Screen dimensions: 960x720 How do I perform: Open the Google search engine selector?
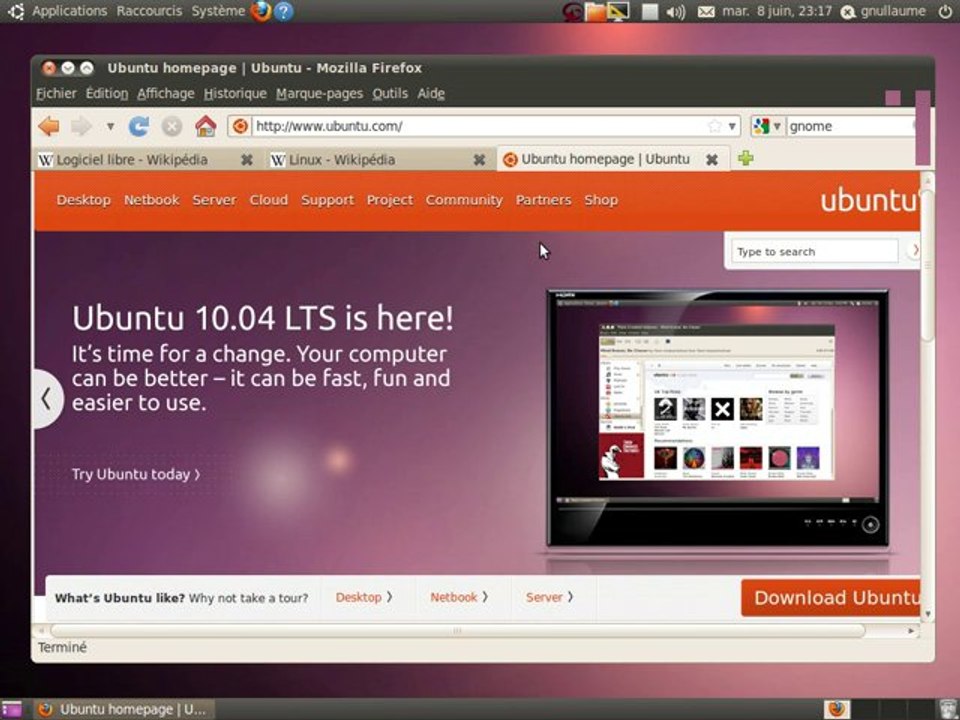(767, 126)
